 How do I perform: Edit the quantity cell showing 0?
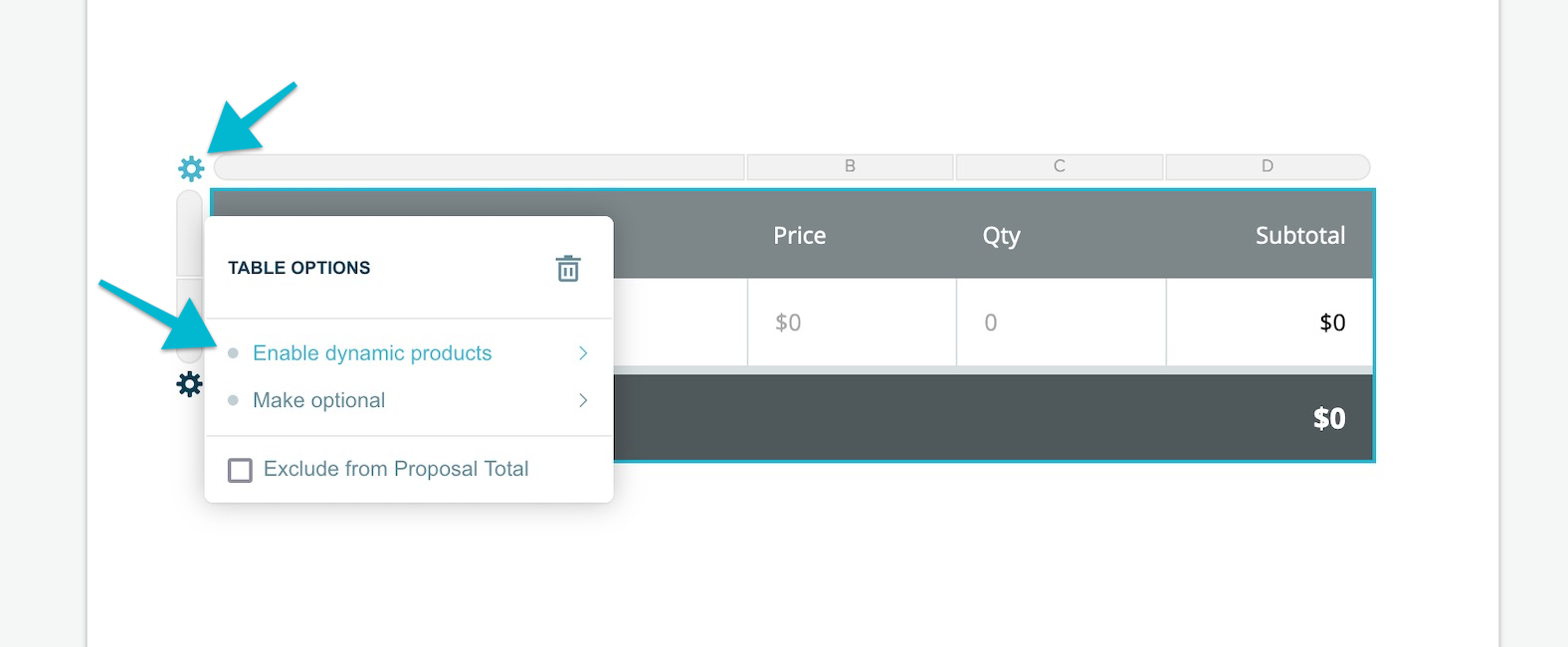[1061, 323]
